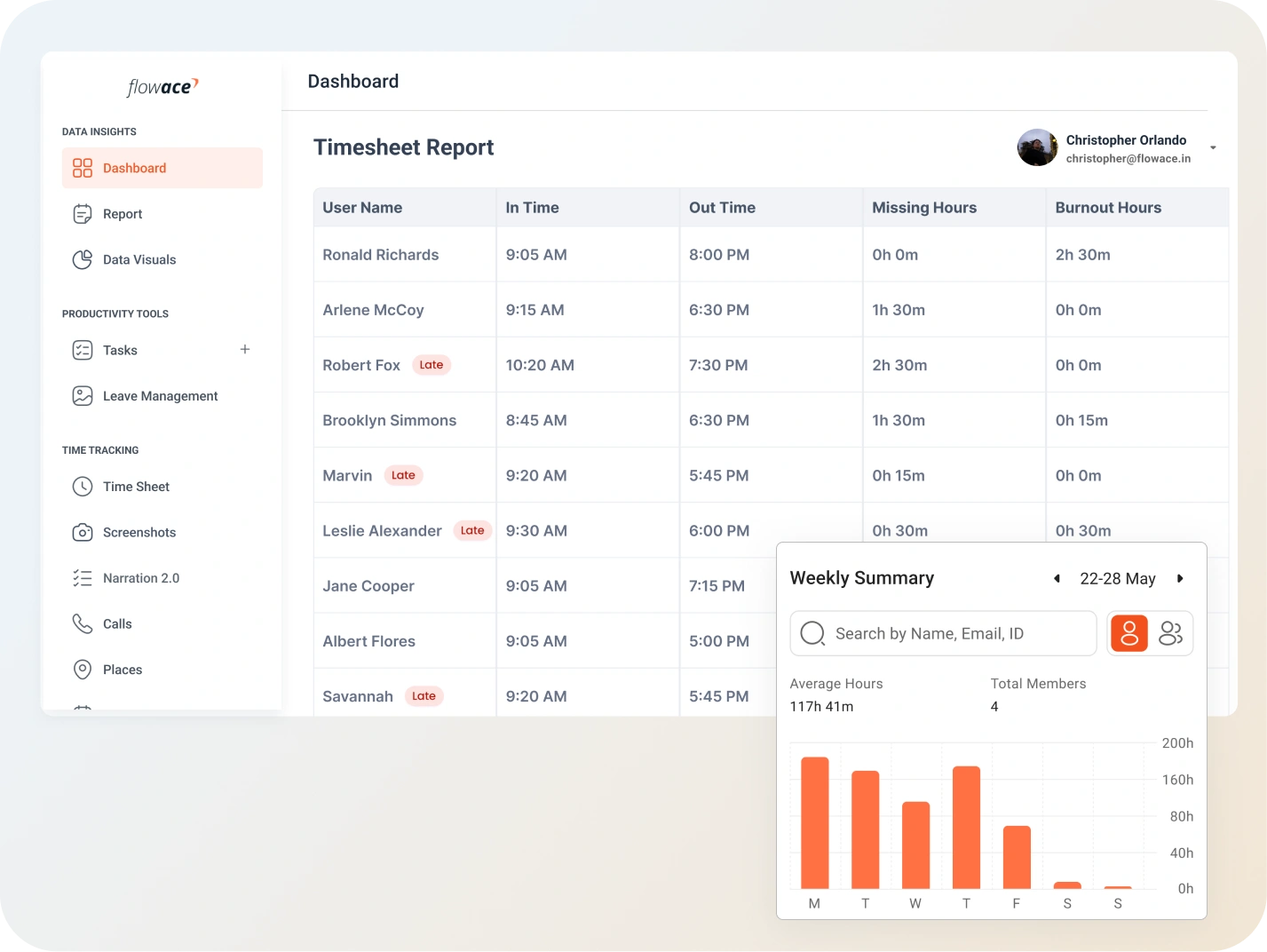
Task: Go to previous week in Weekly Summary
Action: pos(1057,579)
